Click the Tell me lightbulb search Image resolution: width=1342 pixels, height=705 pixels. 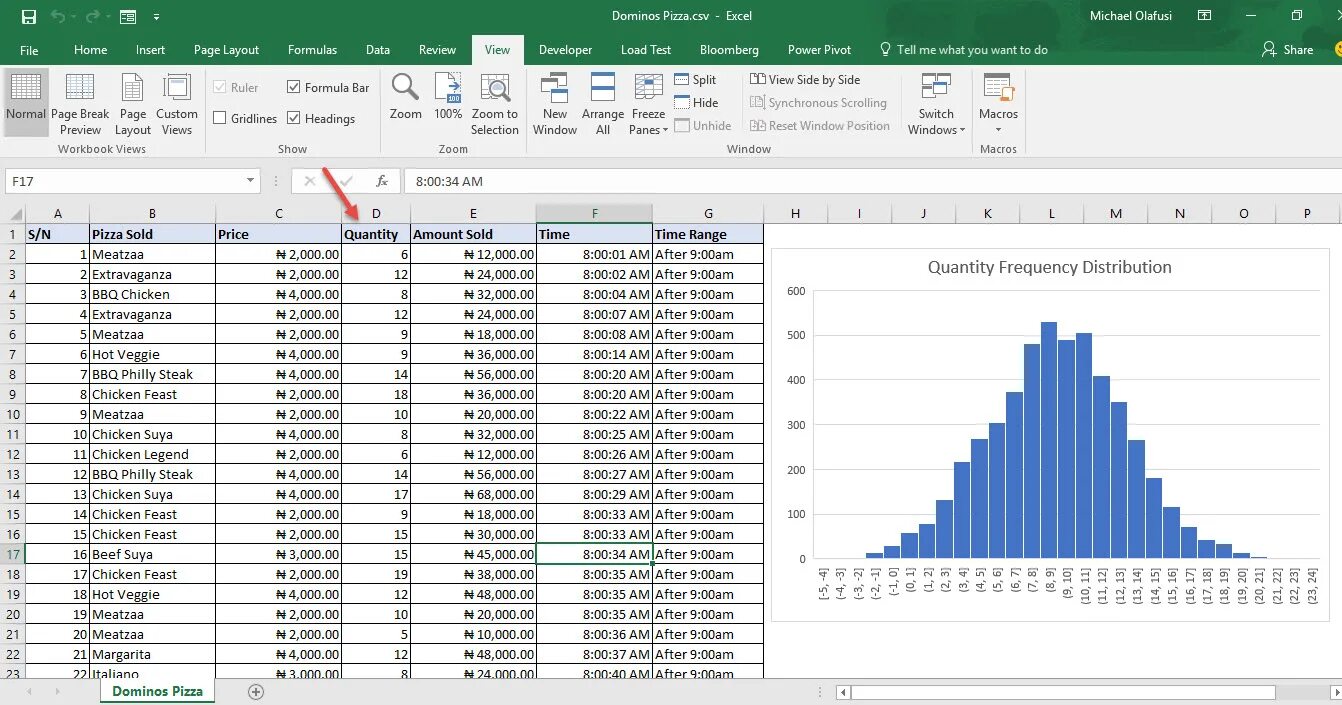click(885, 49)
